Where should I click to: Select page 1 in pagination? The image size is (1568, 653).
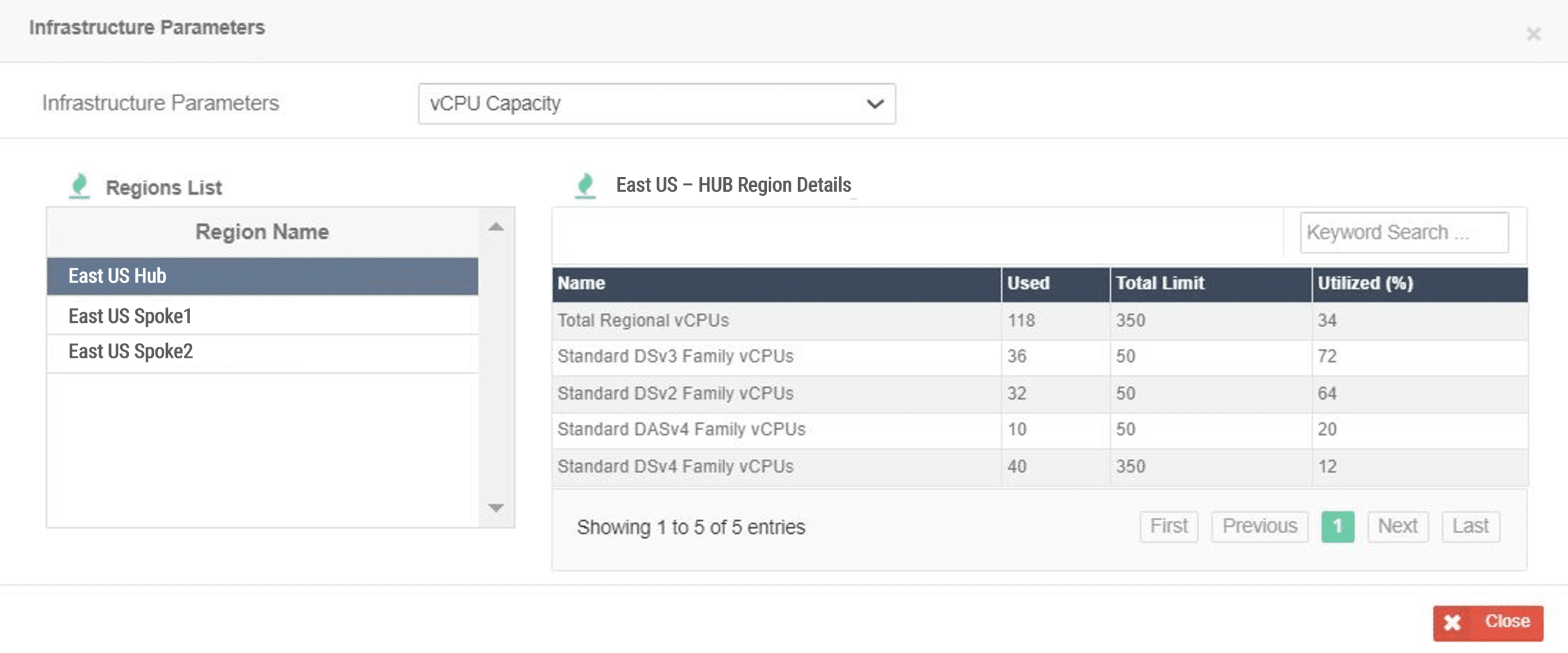click(1337, 526)
